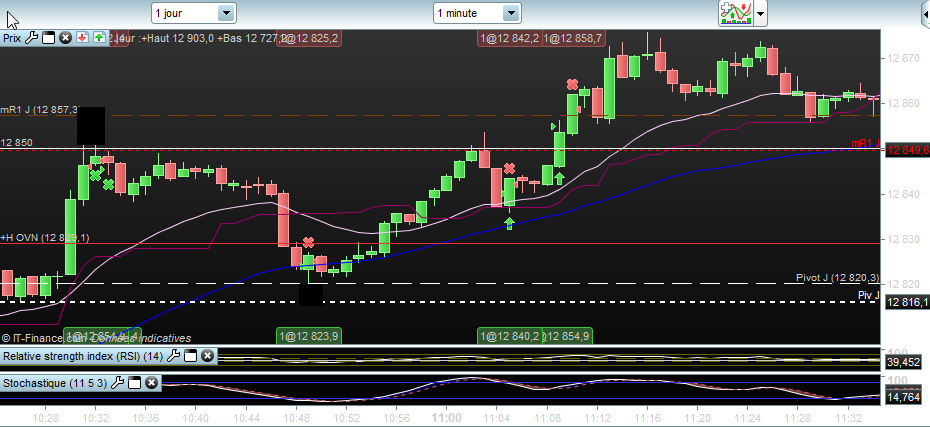The image size is (930, 427).
Task: Click the 12 830 price axis label
Action: point(903,239)
